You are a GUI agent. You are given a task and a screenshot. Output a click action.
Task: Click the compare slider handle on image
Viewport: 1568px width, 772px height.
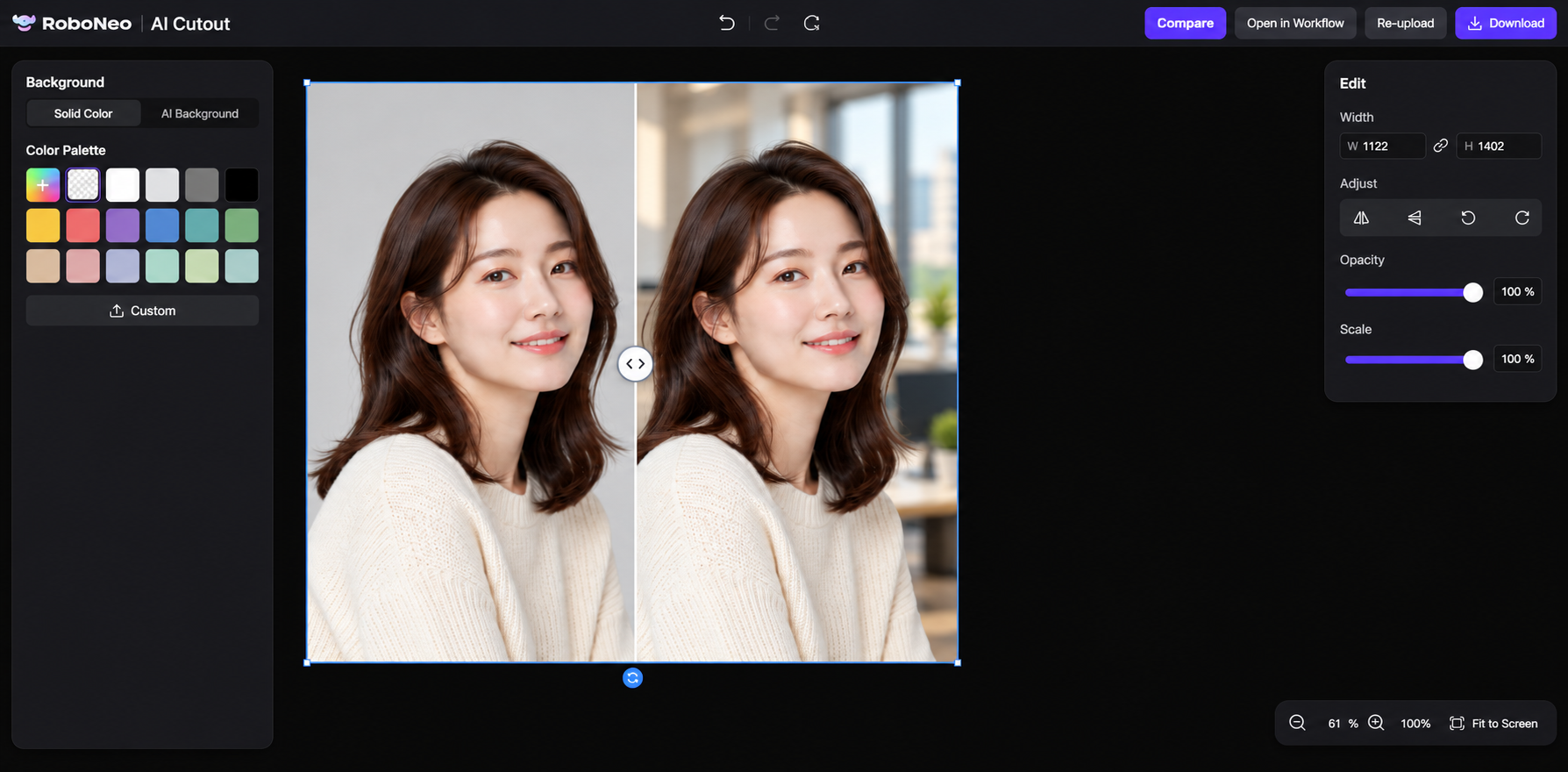635,363
